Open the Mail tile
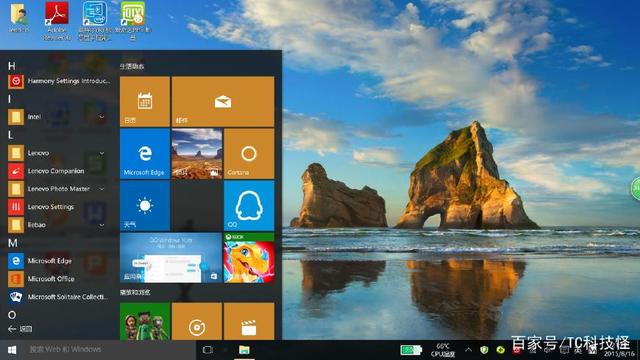 223,101
